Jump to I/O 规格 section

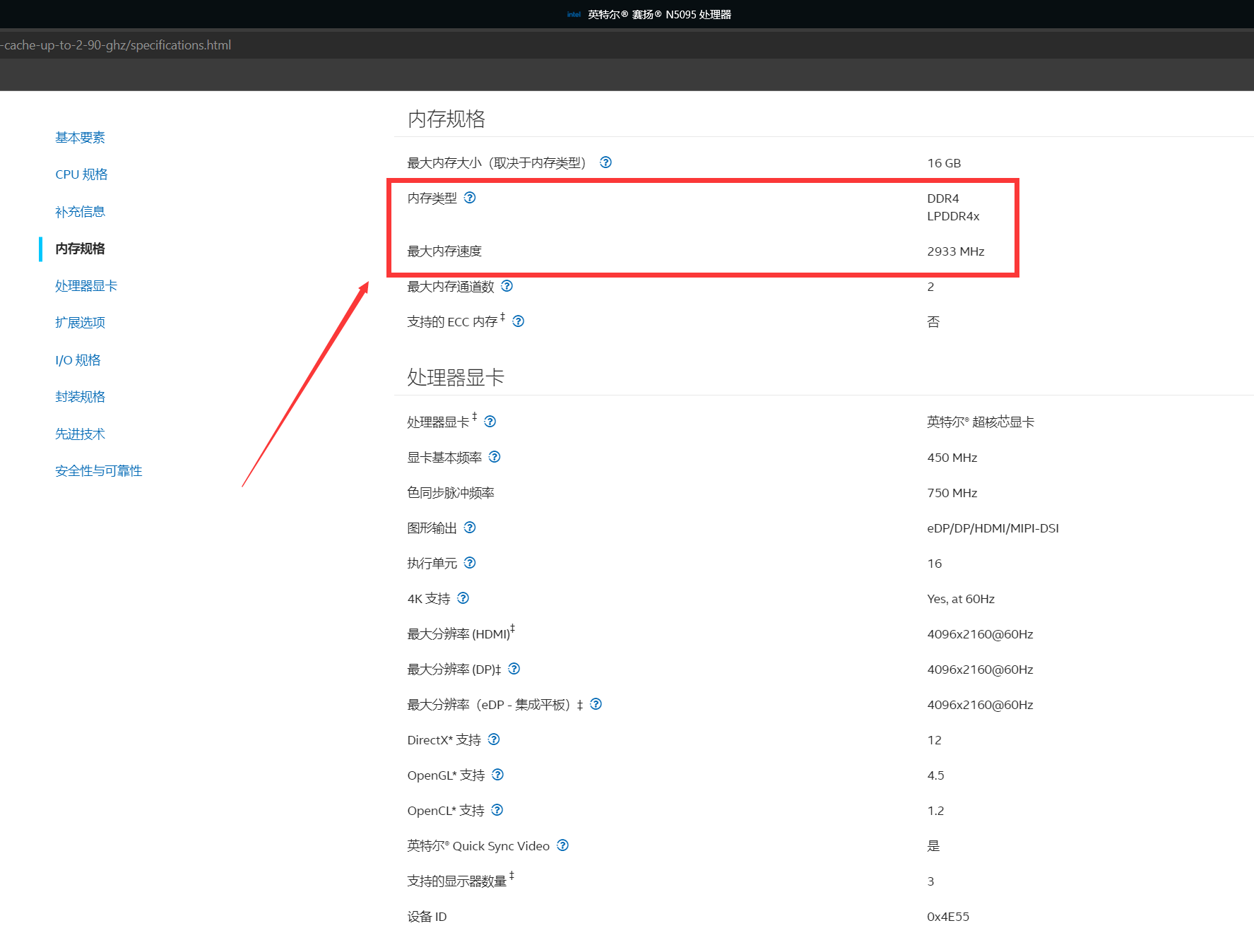coord(78,360)
